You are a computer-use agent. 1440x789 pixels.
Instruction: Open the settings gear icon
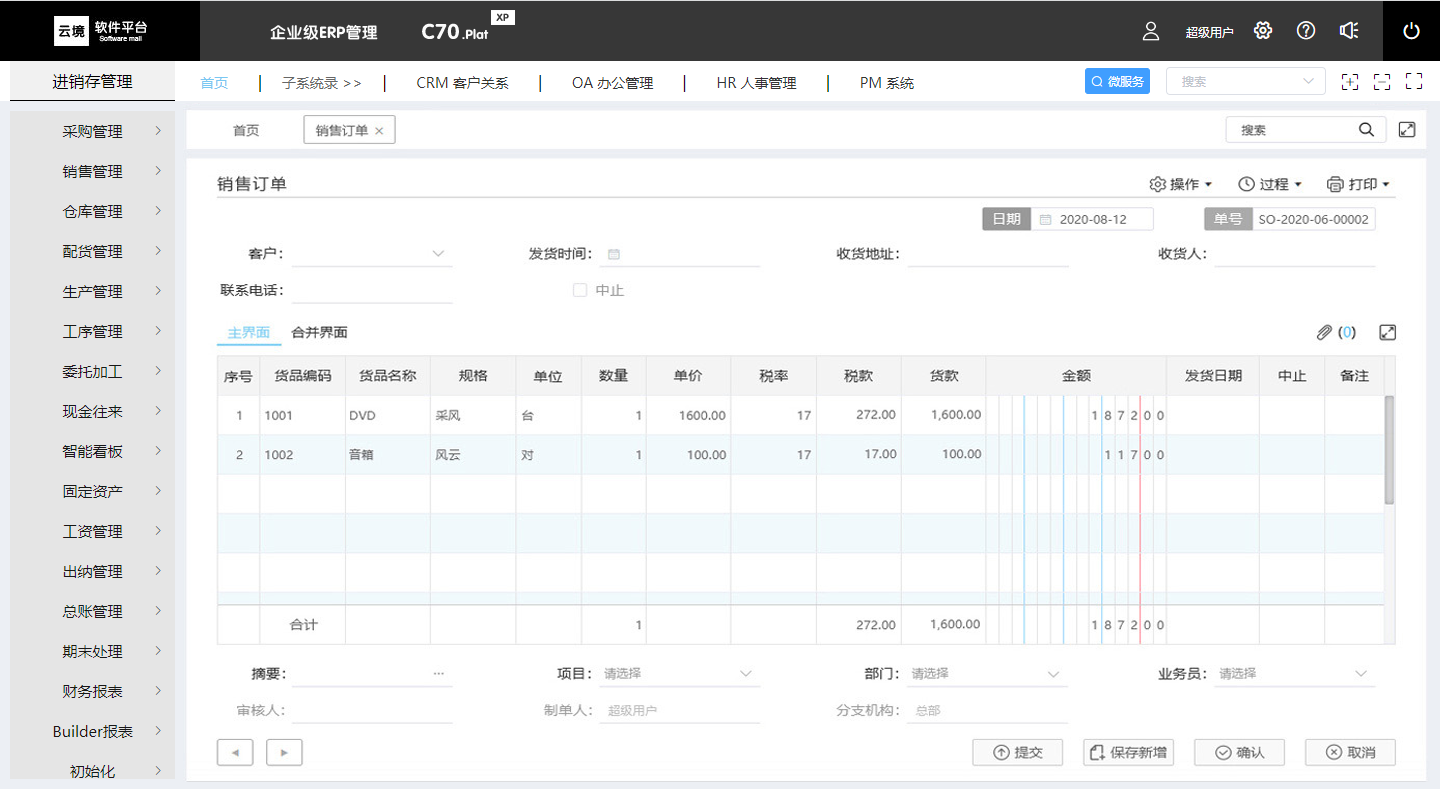coord(1263,31)
